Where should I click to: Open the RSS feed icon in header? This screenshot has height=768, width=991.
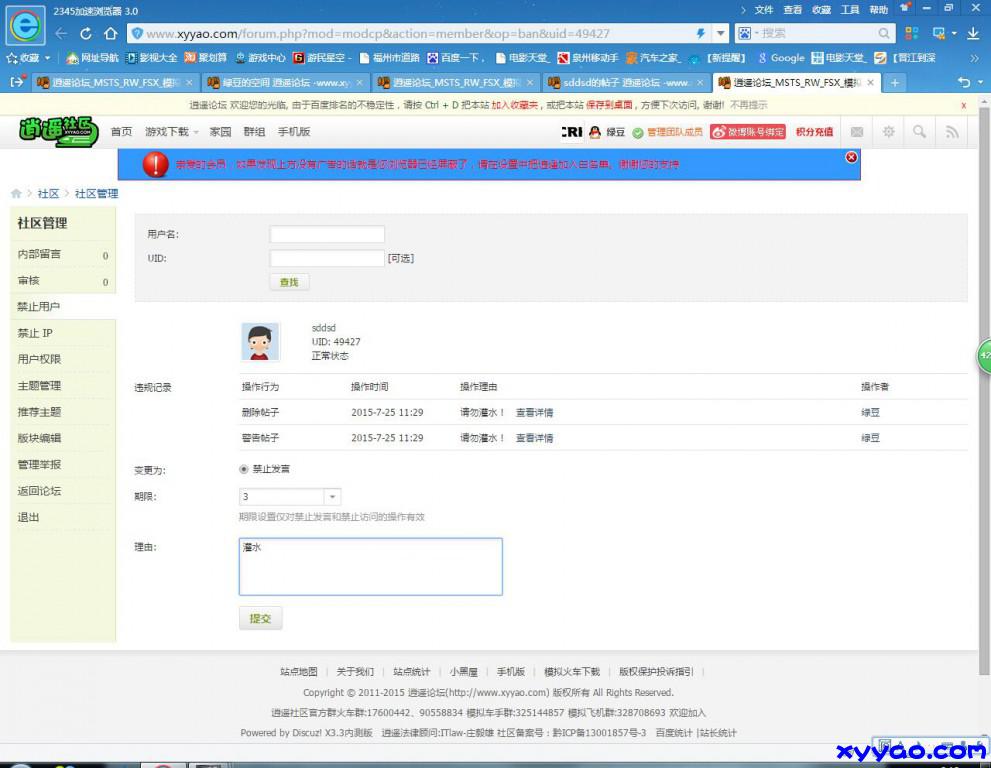(951, 132)
